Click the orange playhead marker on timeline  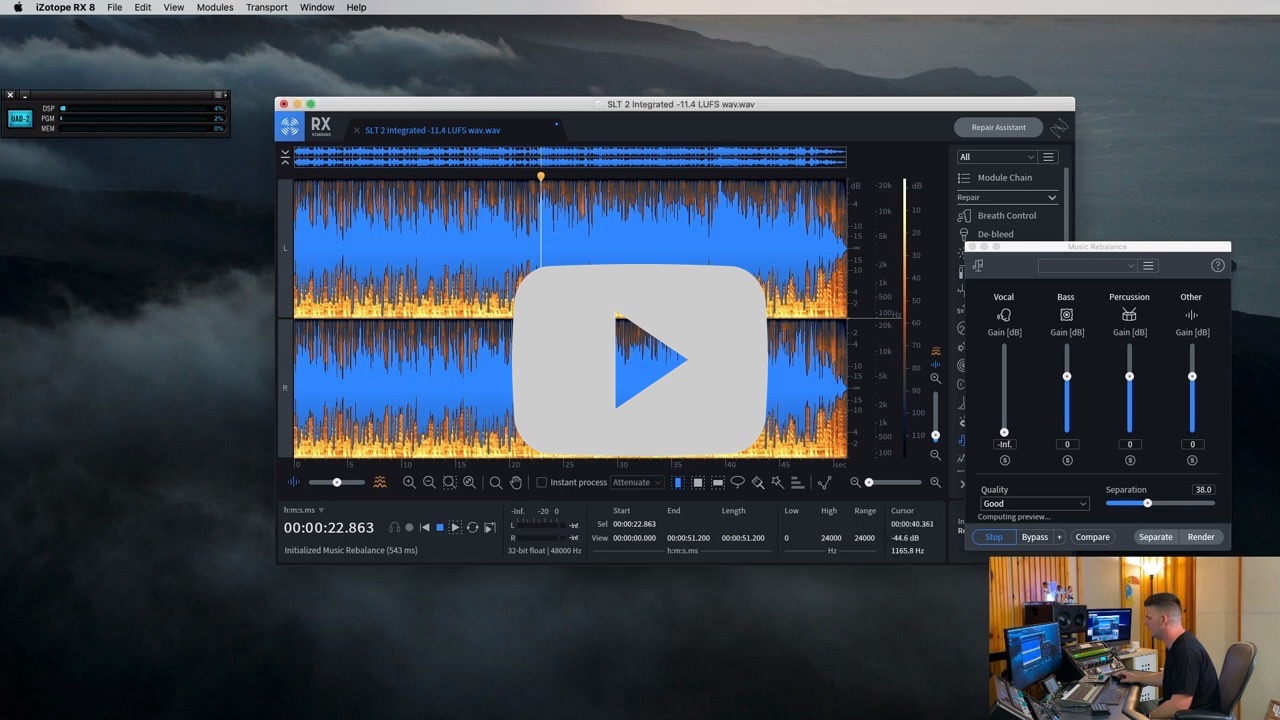click(x=541, y=177)
